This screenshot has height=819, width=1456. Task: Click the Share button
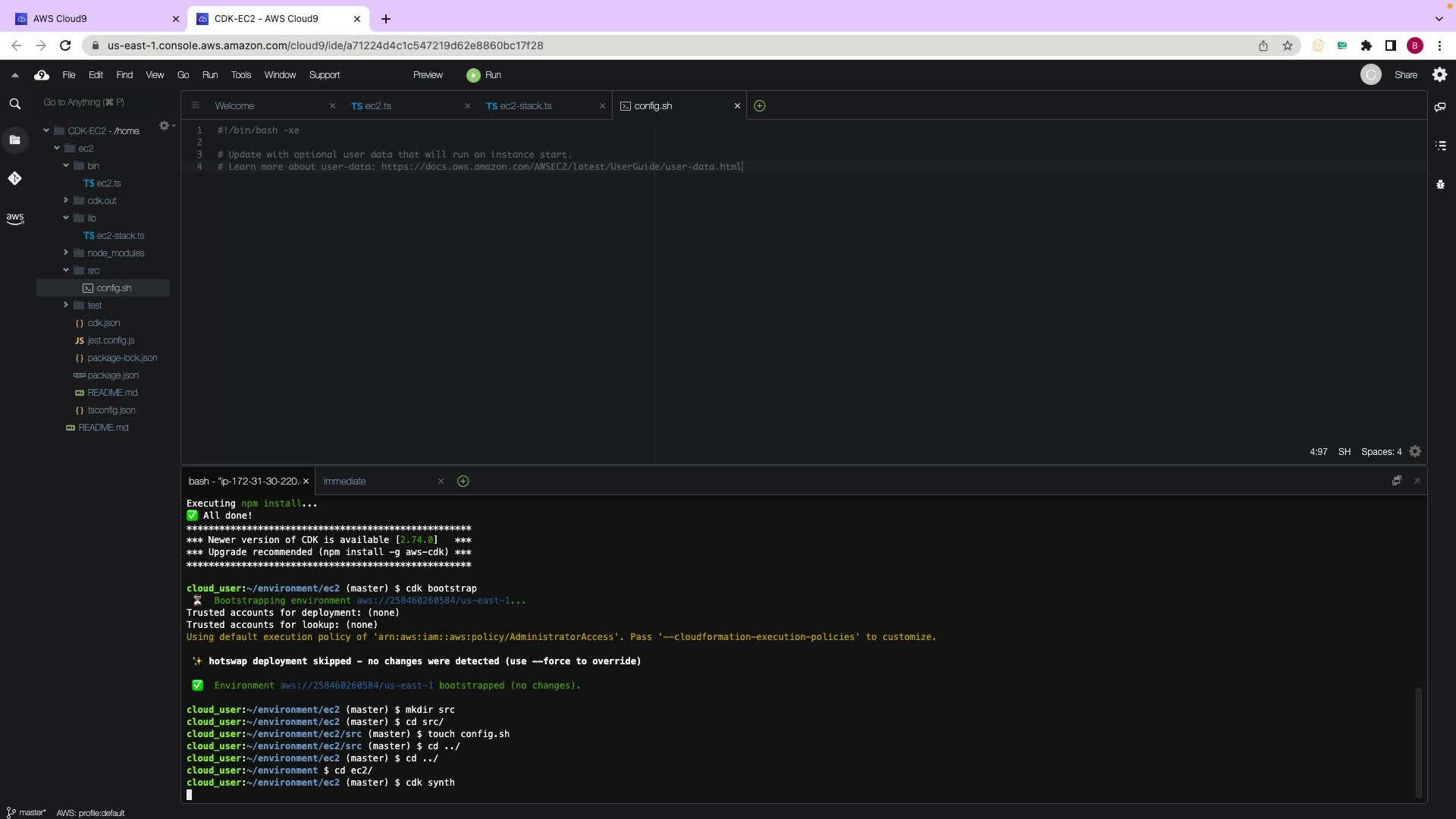1405,75
